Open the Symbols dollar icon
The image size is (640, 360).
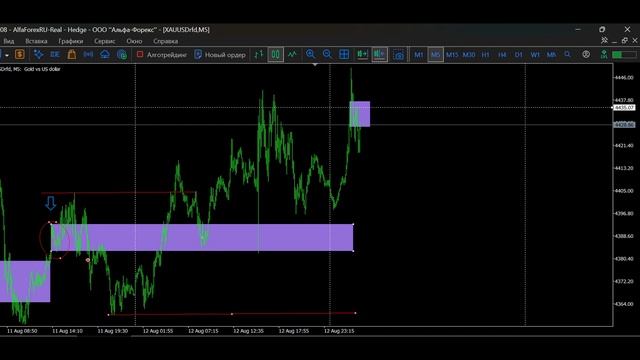[x=20, y=54]
